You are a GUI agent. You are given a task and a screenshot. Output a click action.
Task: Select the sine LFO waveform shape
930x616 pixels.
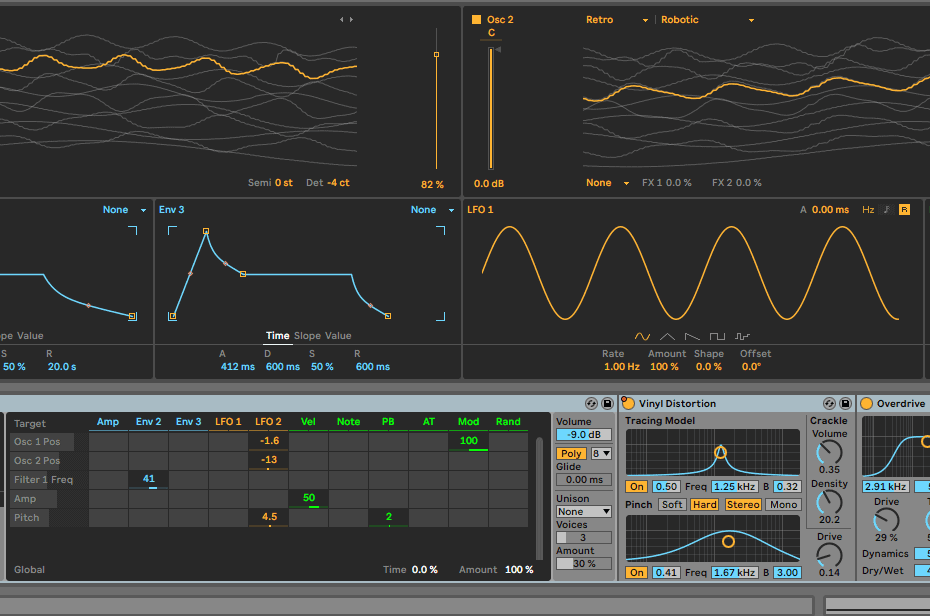click(x=643, y=336)
